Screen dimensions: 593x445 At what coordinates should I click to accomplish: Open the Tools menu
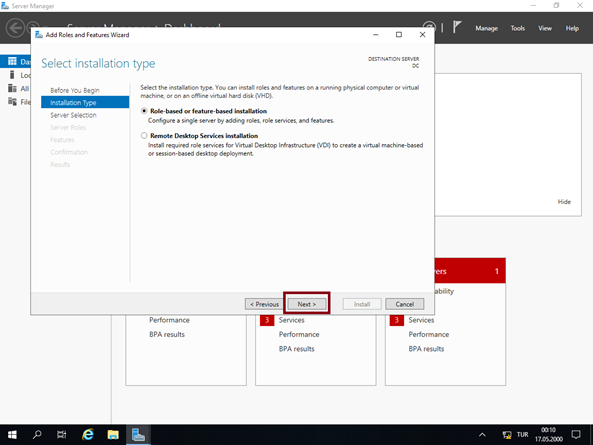coord(517,28)
